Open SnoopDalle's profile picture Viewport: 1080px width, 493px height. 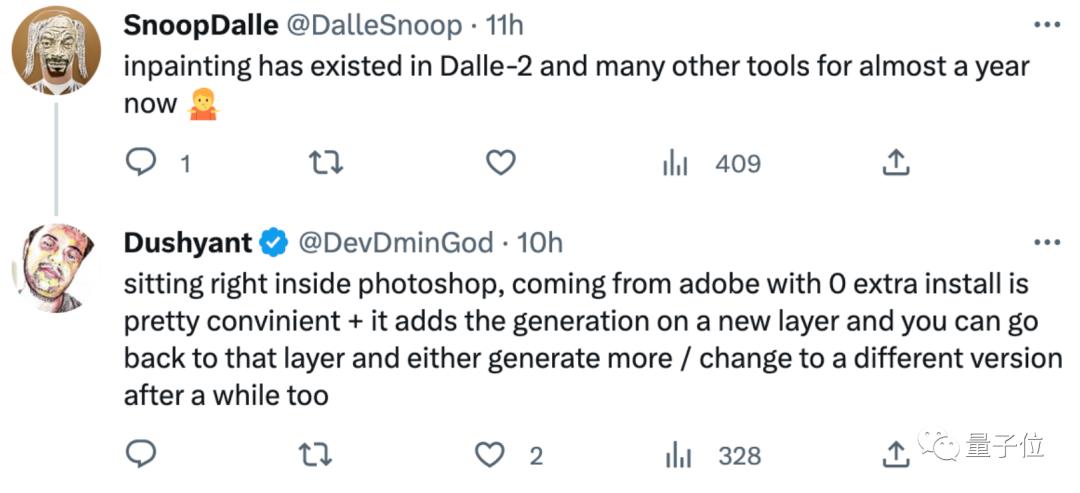55,49
